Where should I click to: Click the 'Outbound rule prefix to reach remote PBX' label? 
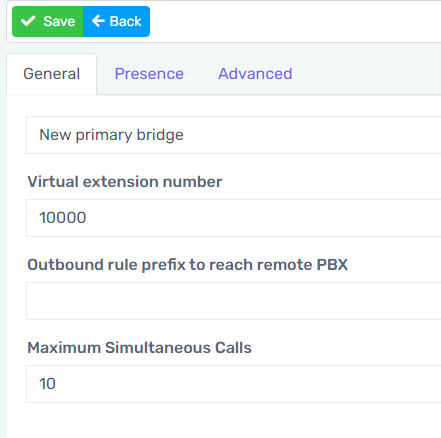point(188,265)
